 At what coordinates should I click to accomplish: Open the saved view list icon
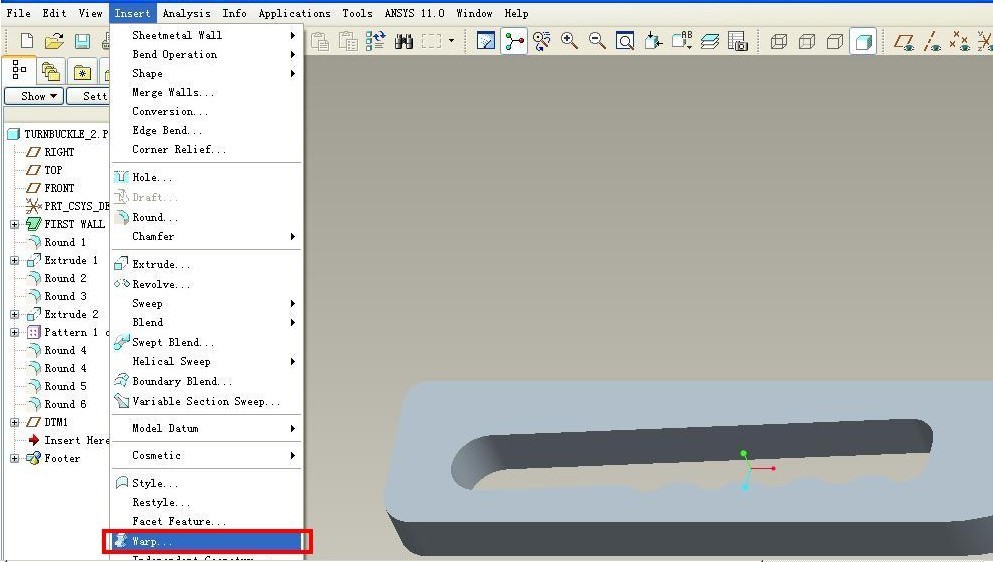[x=682, y=41]
